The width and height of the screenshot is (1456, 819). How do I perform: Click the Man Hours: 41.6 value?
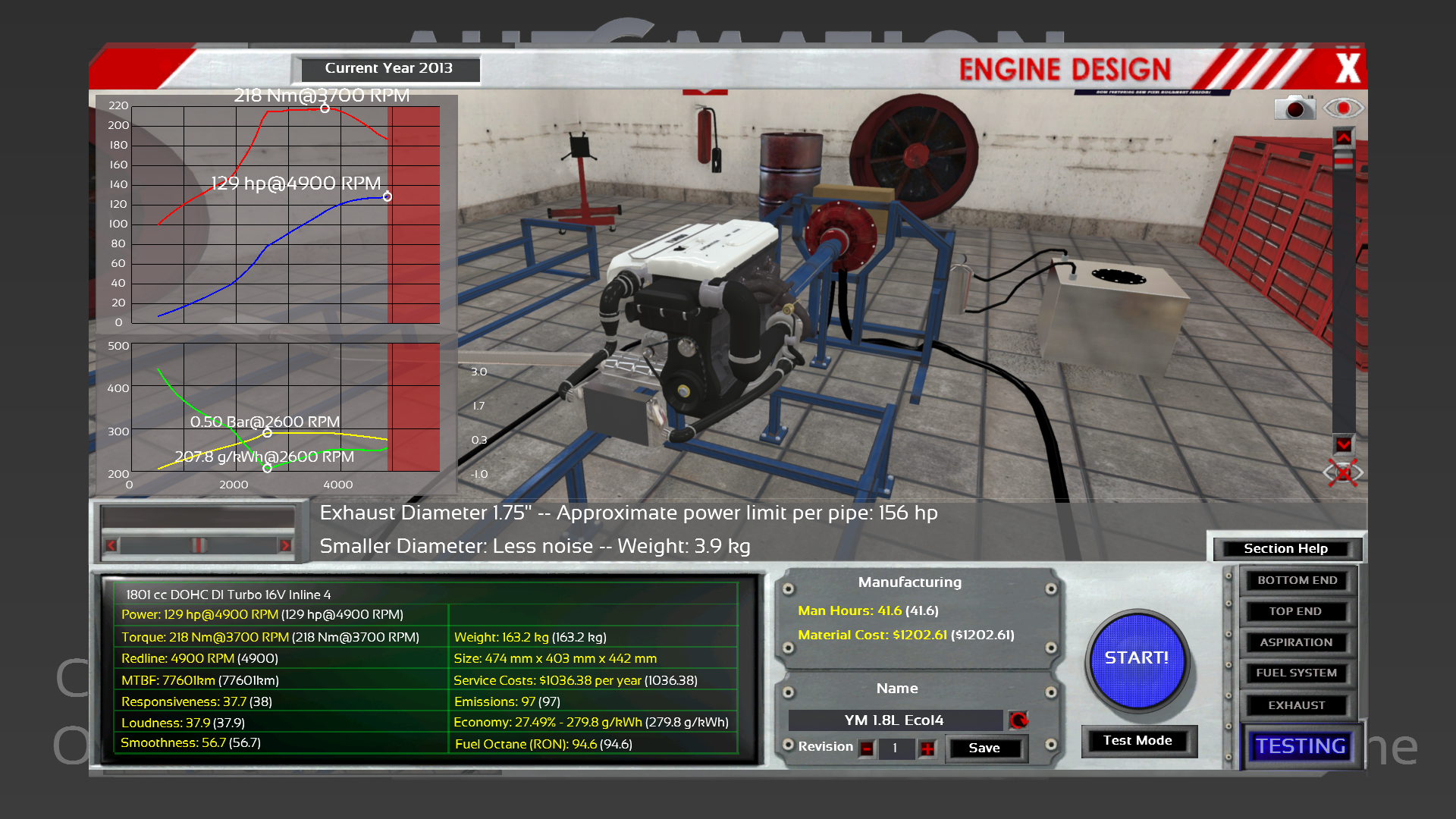pos(868,610)
